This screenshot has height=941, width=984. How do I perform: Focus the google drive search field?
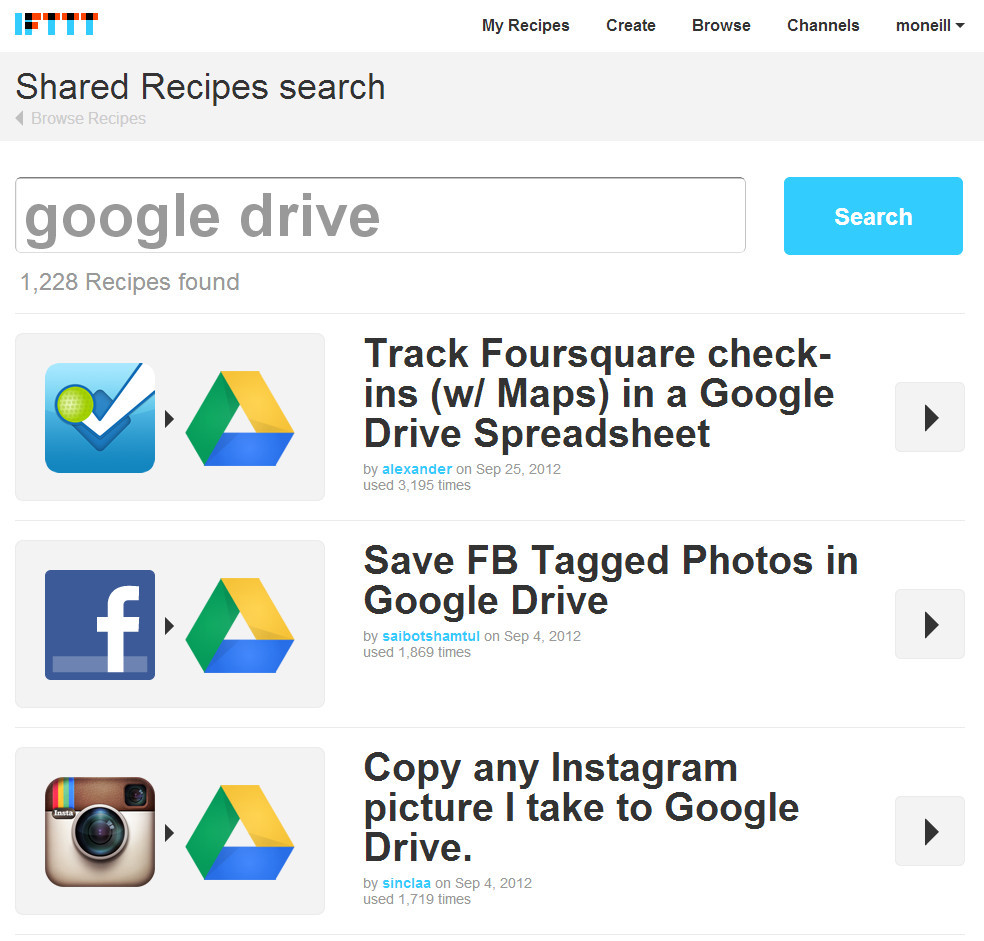(x=380, y=215)
